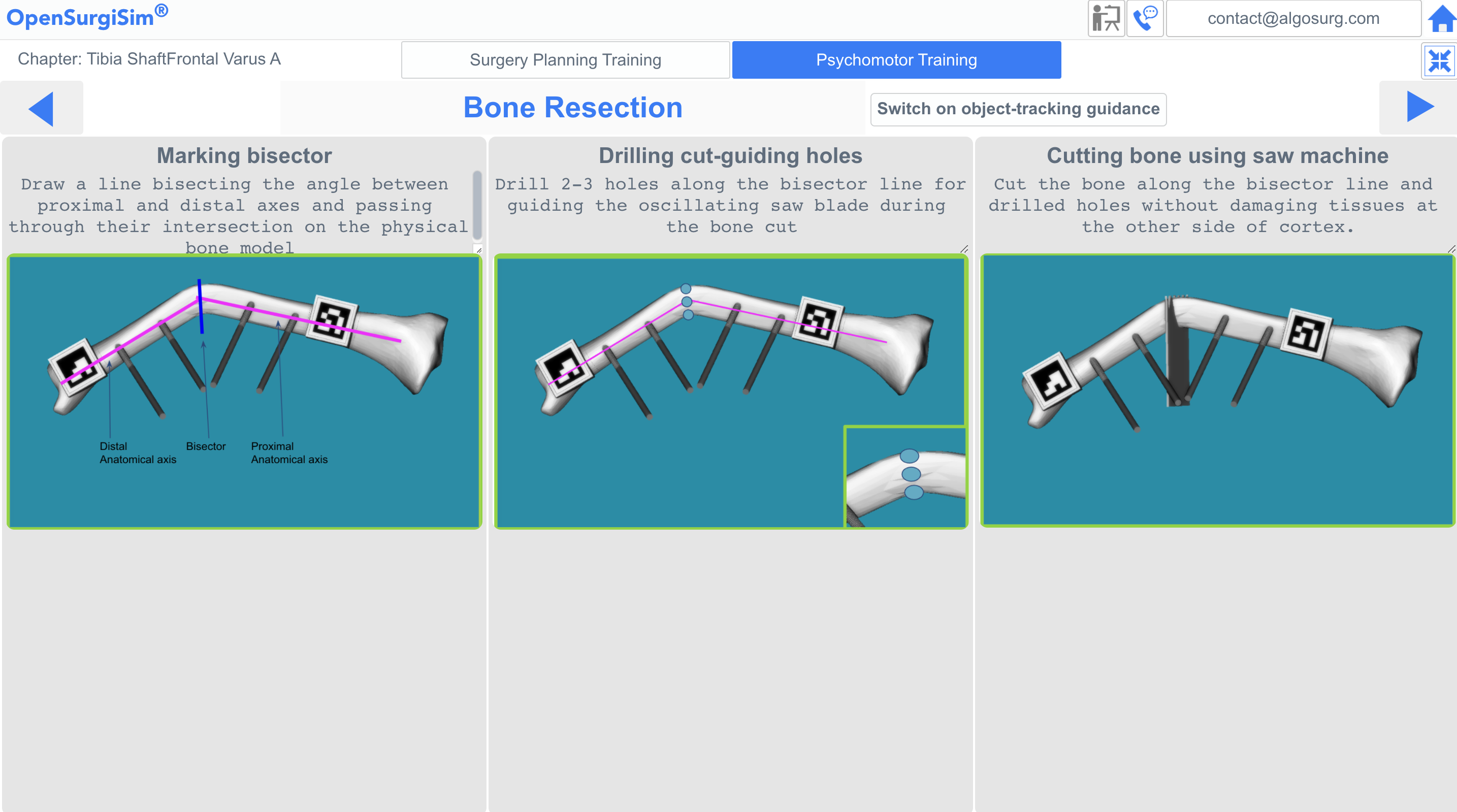The image size is (1457, 812).
Task: Go to next step with right arrow
Action: tap(1419, 107)
